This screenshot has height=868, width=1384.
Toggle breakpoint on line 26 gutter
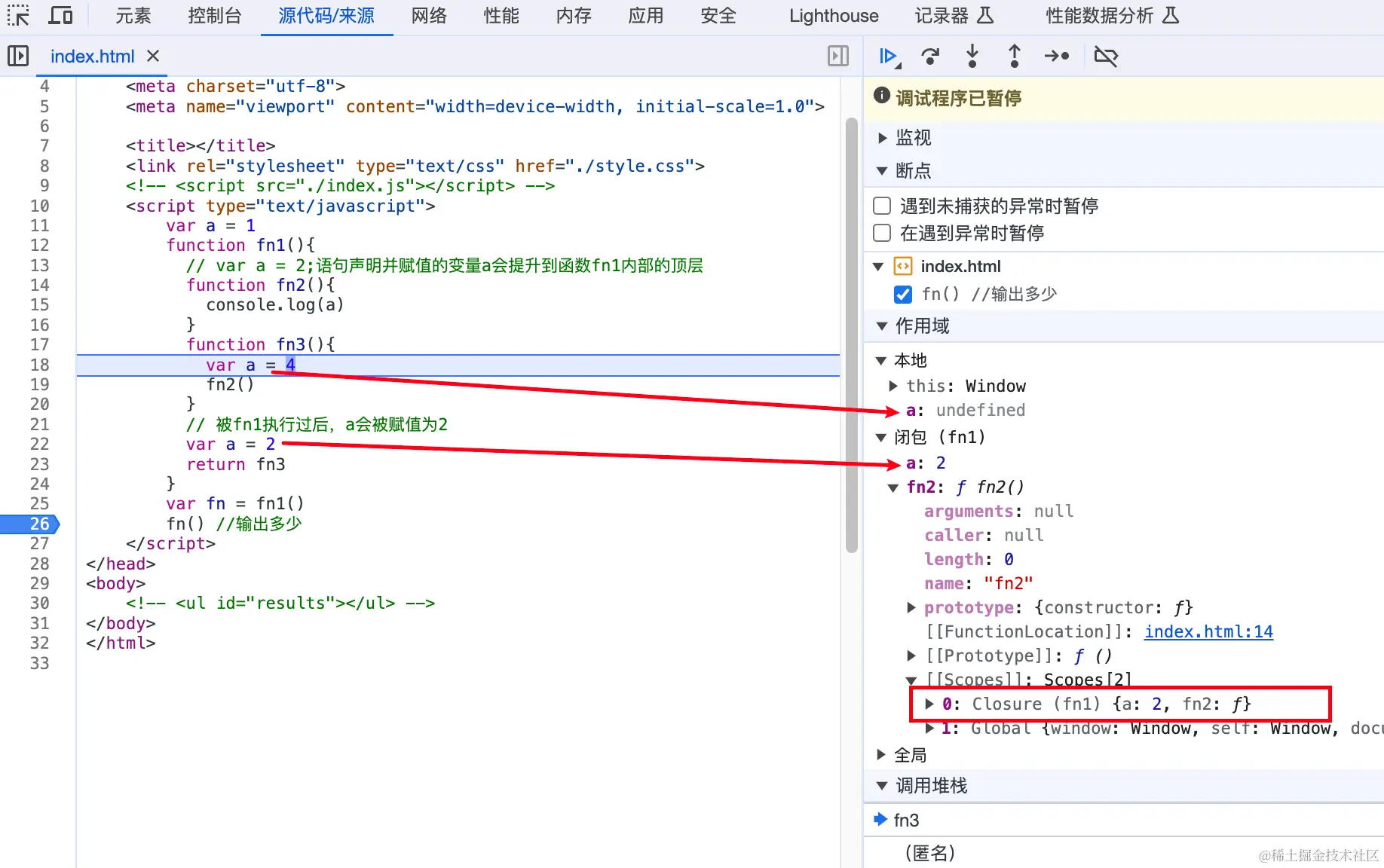(30, 524)
